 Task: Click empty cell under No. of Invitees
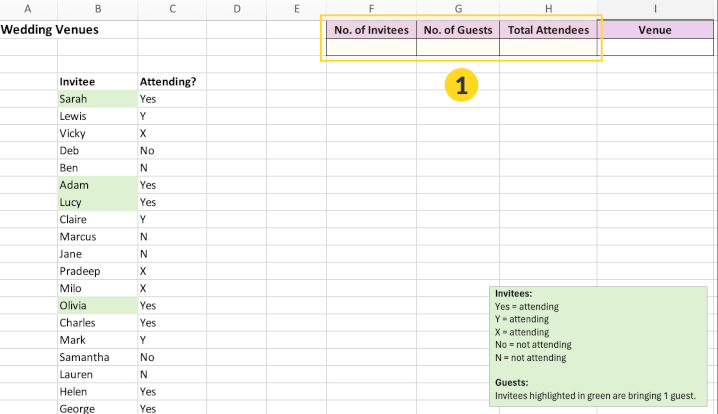371,47
